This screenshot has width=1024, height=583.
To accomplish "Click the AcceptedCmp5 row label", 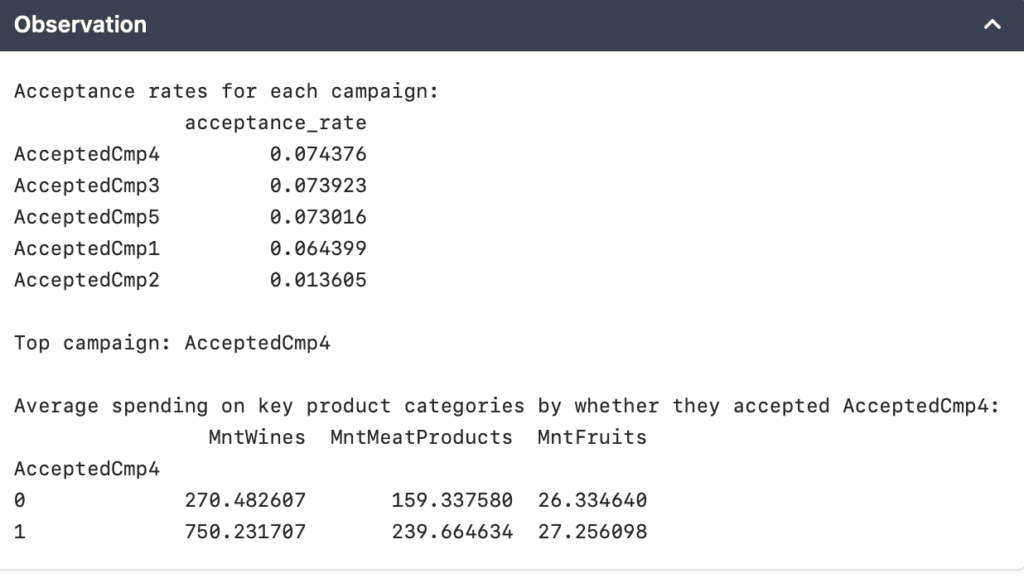I will [86, 217].
